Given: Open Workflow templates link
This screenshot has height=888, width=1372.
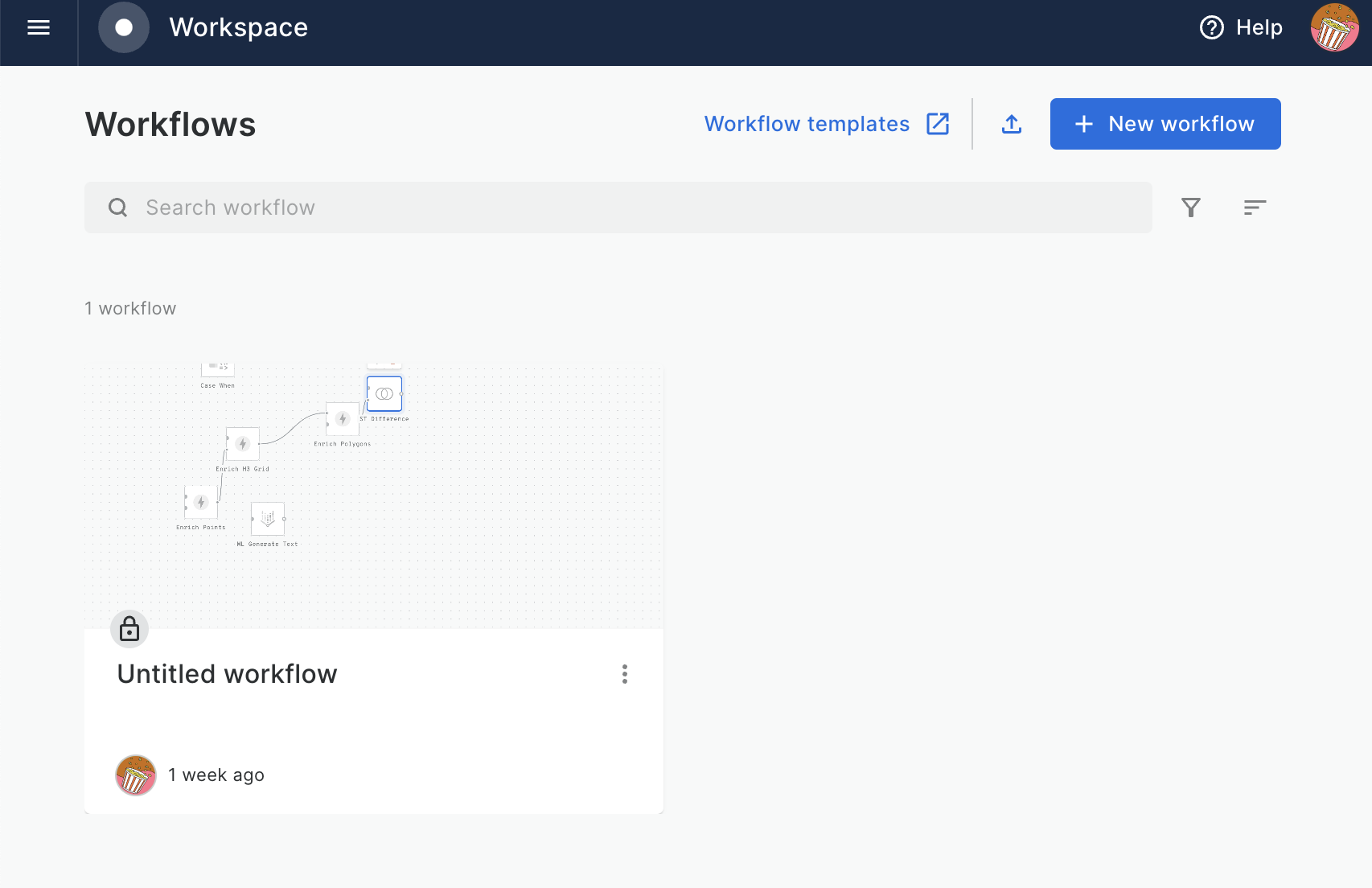Looking at the screenshot, I should point(807,124).
